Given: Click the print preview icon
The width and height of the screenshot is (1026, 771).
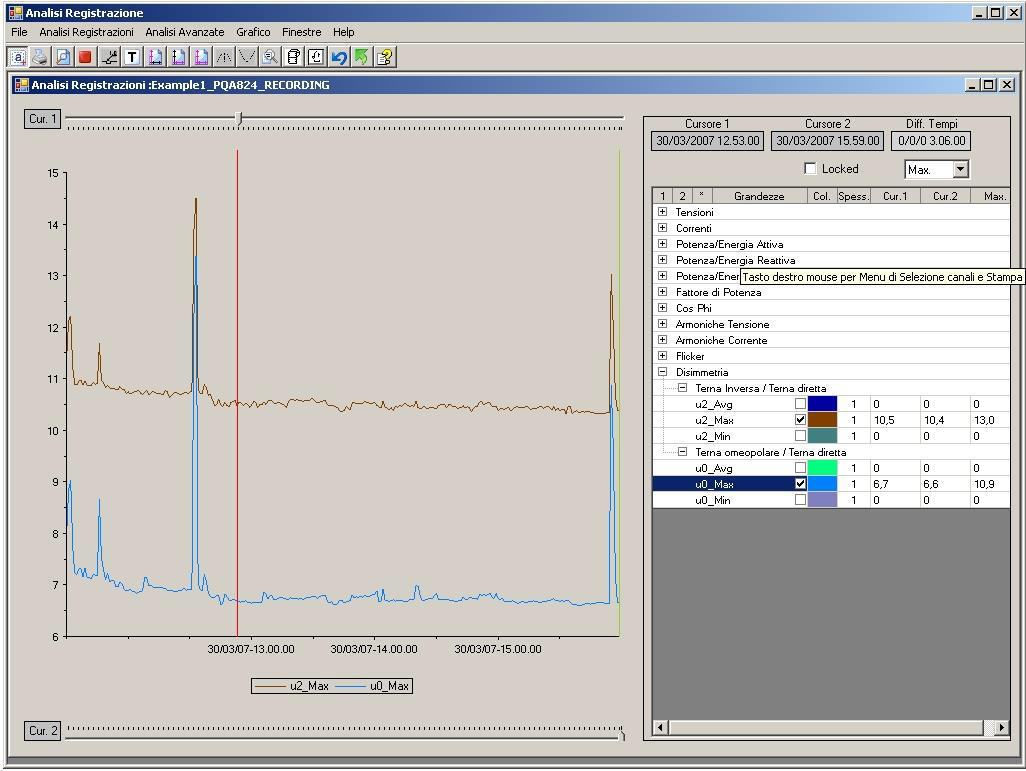Looking at the screenshot, I should click(x=63, y=57).
